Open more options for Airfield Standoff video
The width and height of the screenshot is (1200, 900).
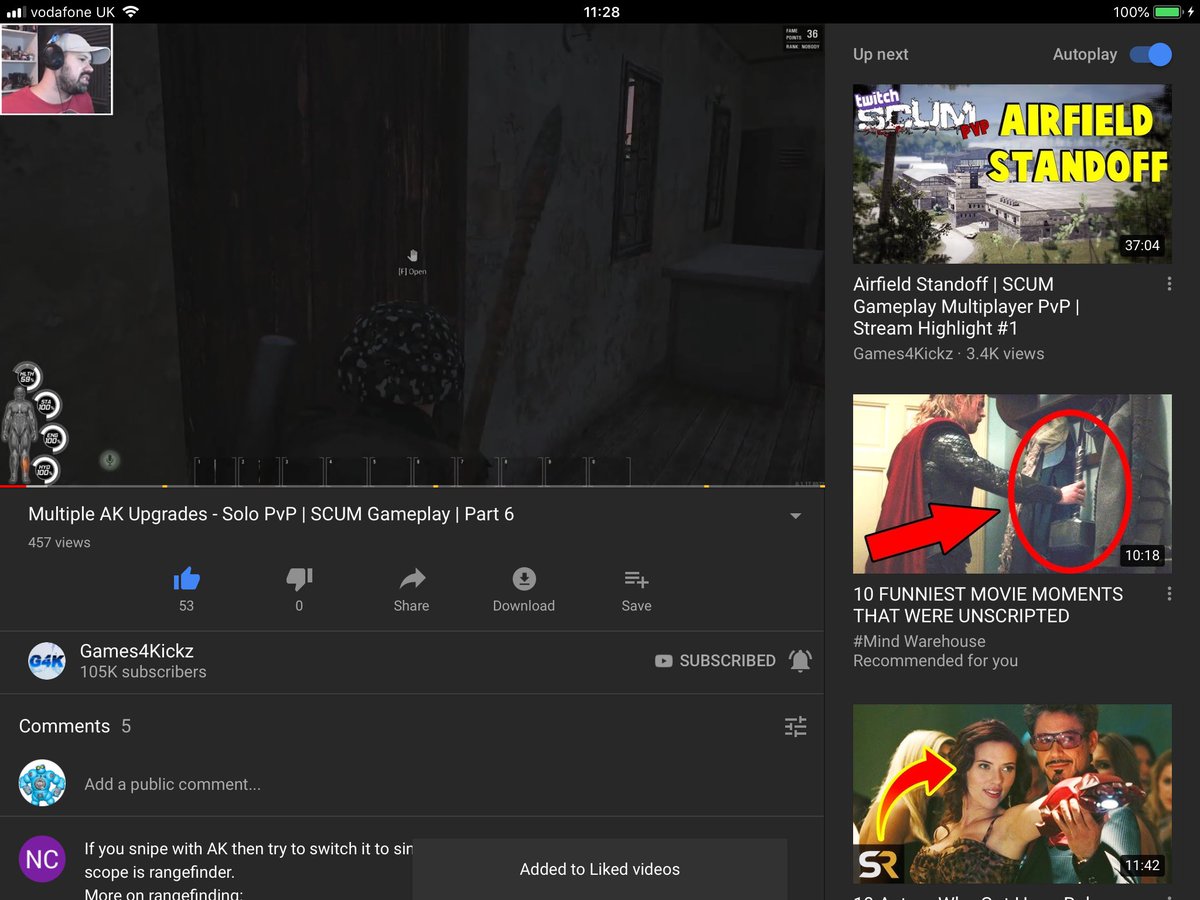[1169, 285]
